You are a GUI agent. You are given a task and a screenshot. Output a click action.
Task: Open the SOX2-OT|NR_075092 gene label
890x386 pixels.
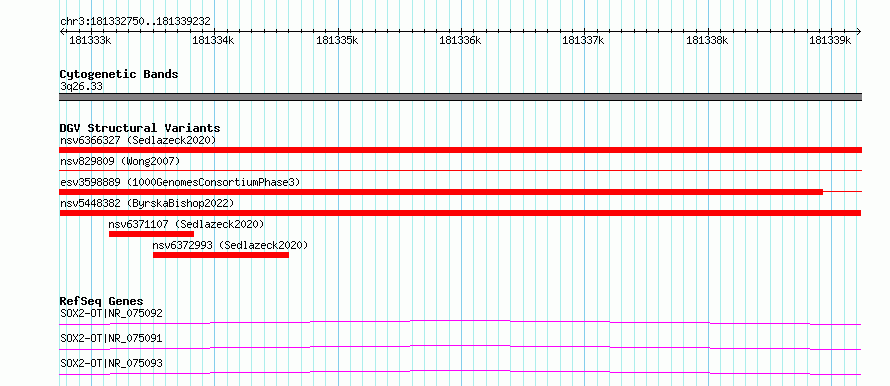pyautogui.click(x=111, y=313)
